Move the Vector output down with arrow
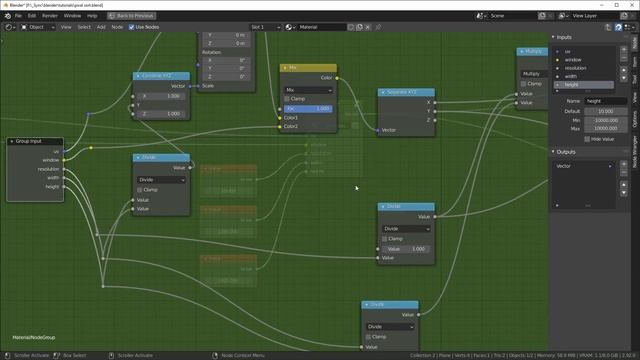640x360 pixels. tap(624, 193)
